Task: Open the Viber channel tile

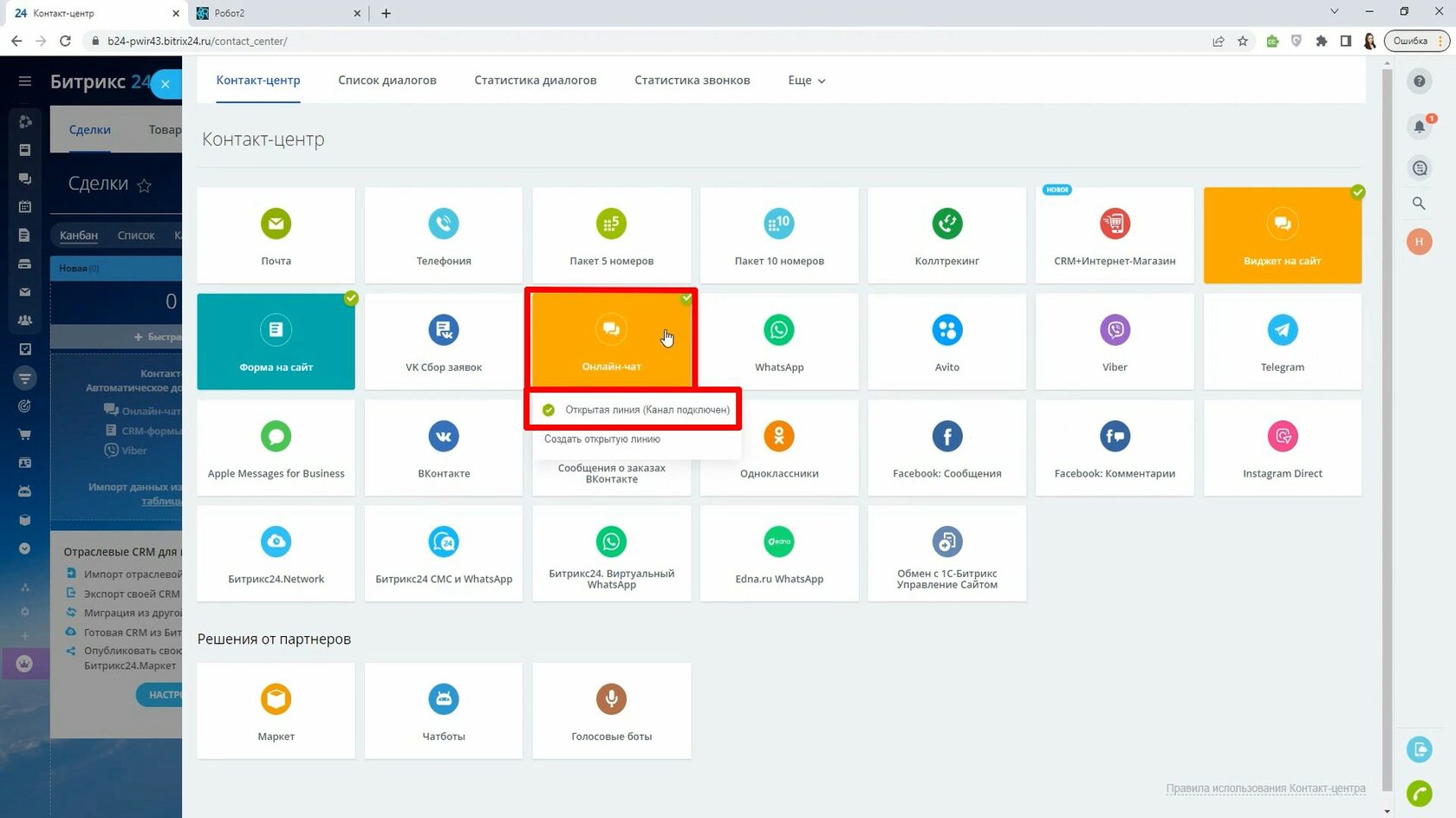Action: pyautogui.click(x=1115, y=341)
